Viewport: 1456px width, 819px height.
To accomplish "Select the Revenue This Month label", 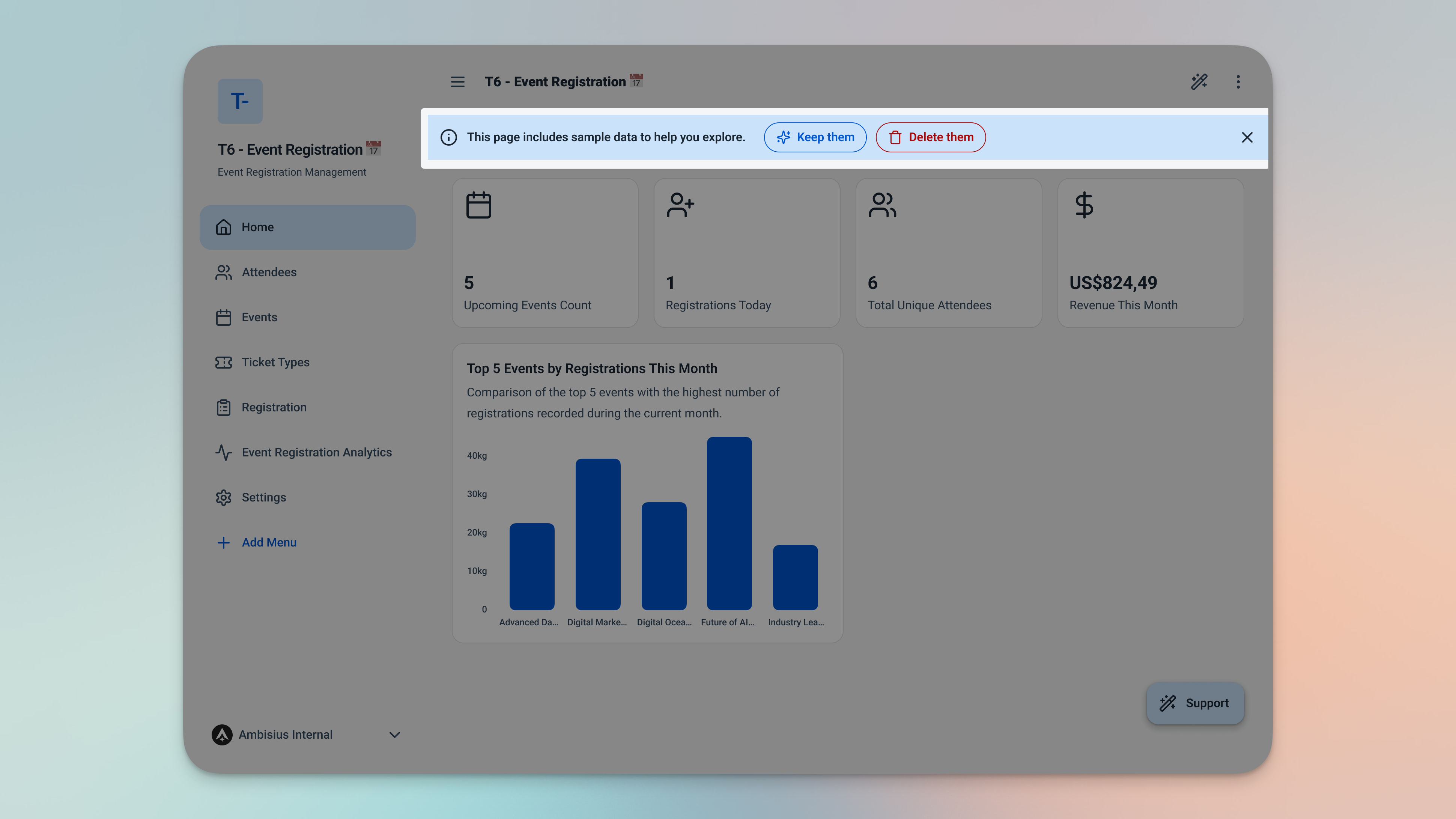I will (1124, 305).
